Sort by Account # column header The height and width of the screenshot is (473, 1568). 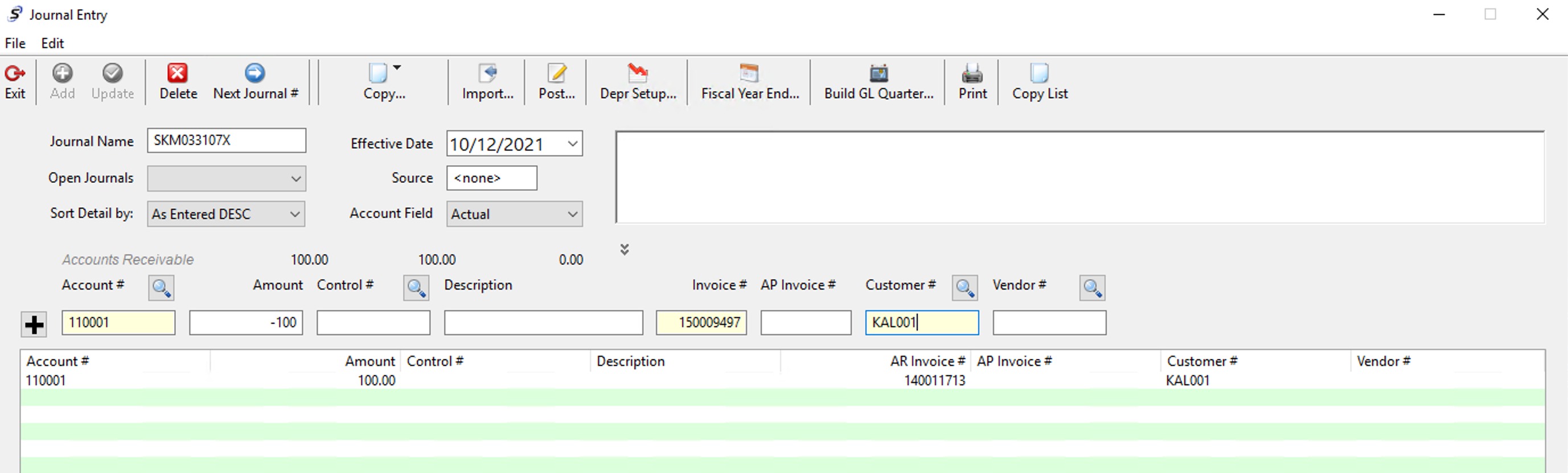click(x=116, y=361)
